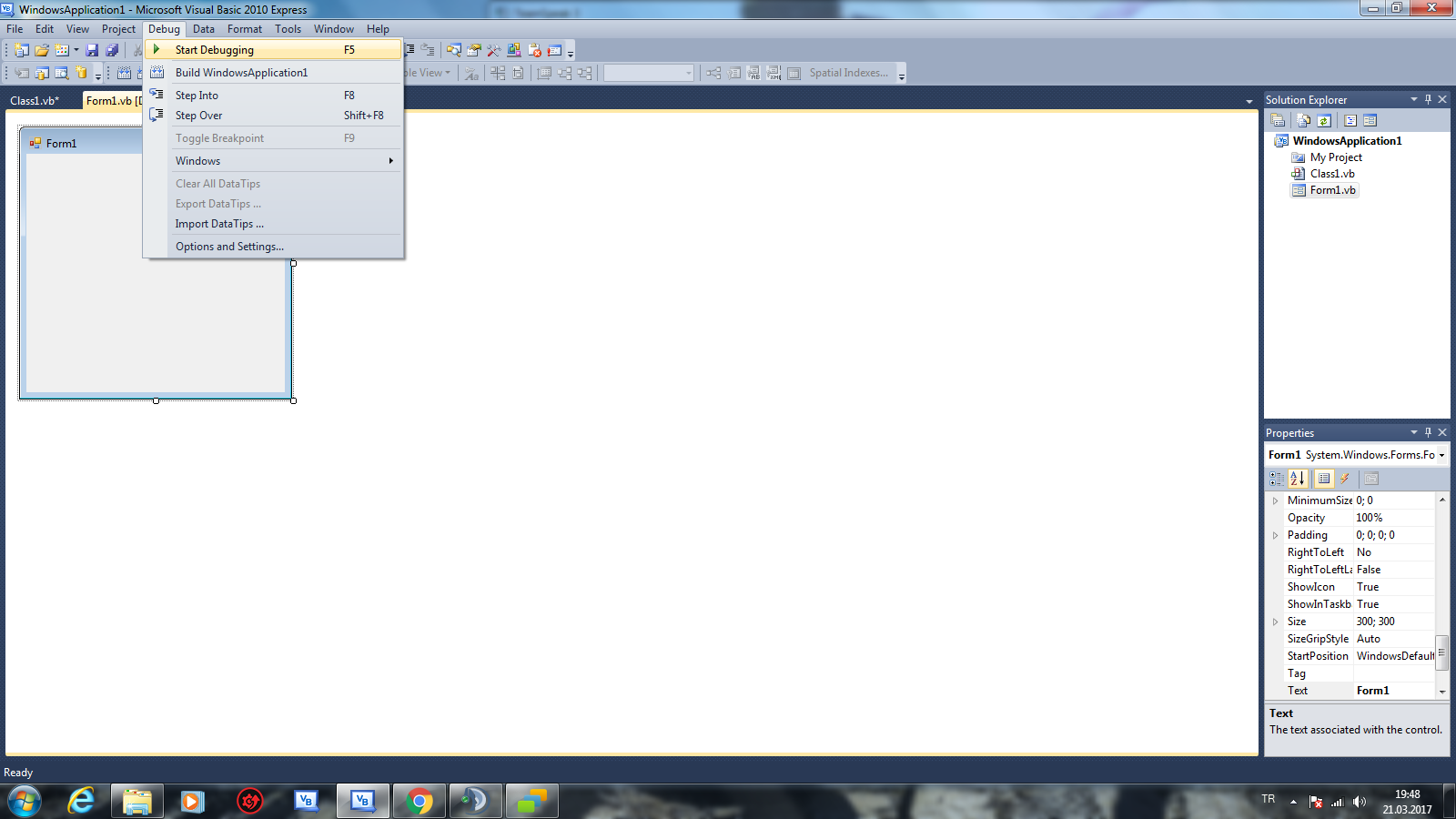
Task: Toggle Categorized view in Properties panel
Action: click(x=1278, y=478)
